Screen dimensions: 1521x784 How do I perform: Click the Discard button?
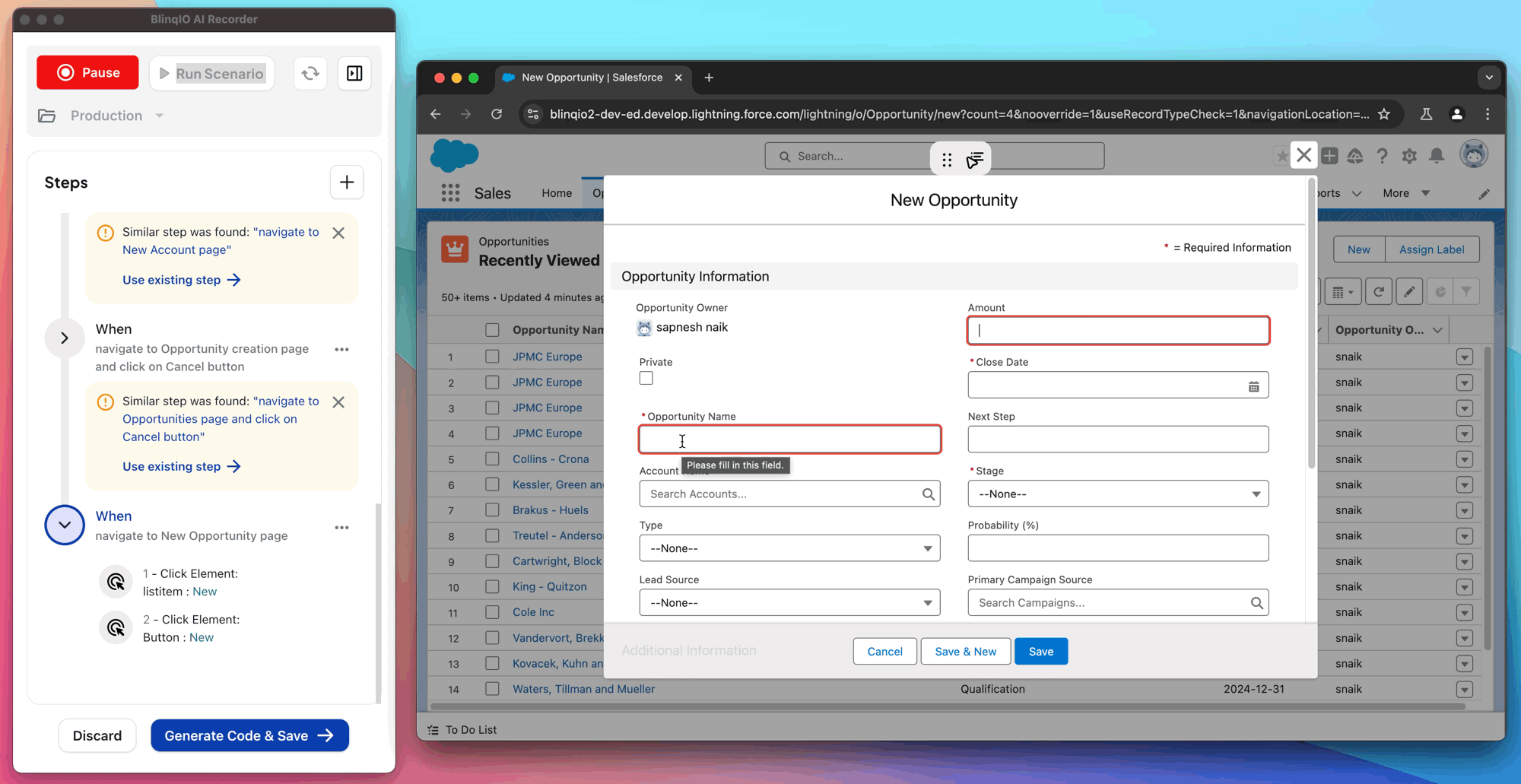click(x=97, y=736)
